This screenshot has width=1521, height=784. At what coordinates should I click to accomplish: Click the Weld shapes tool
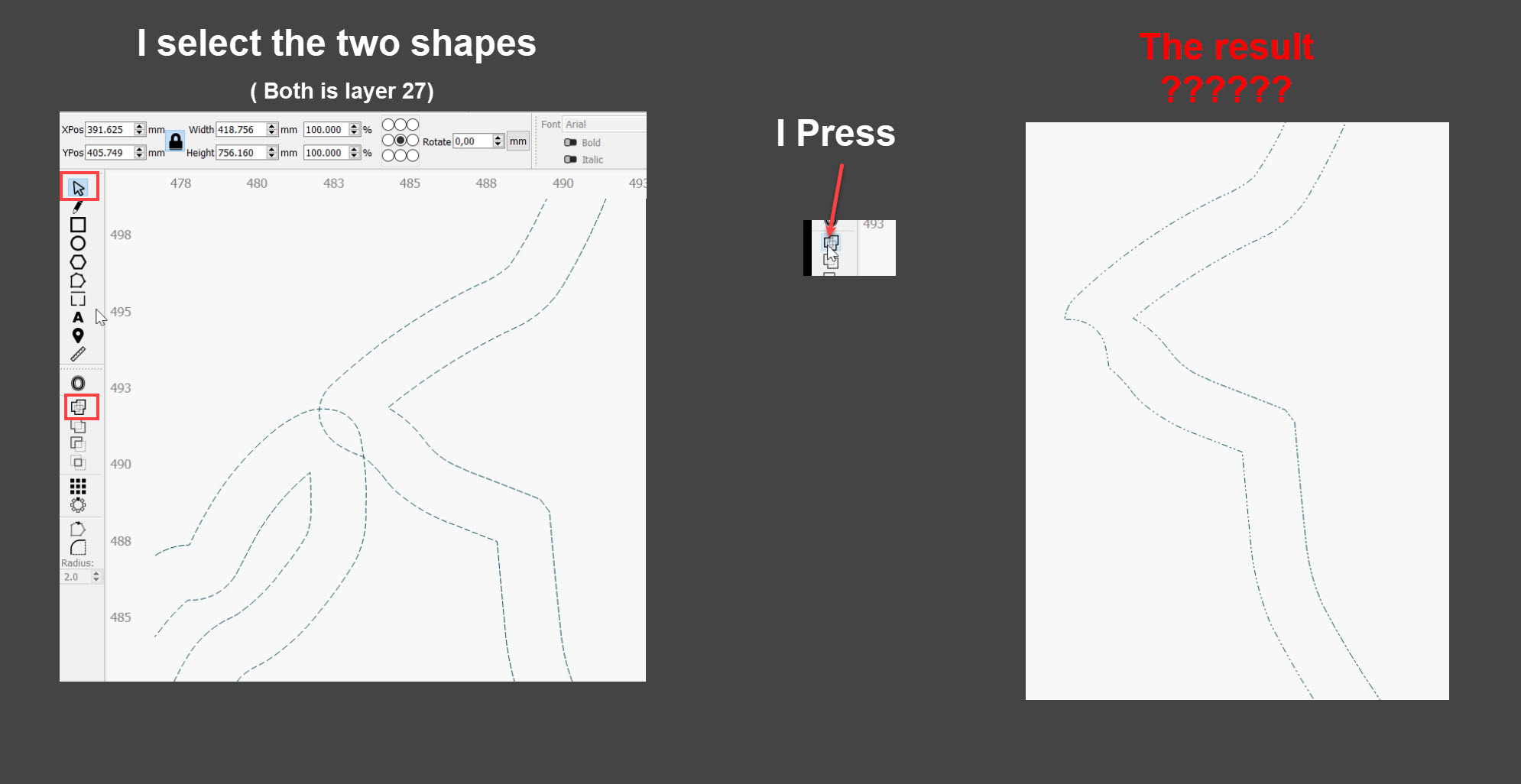(x=79, y=407)
